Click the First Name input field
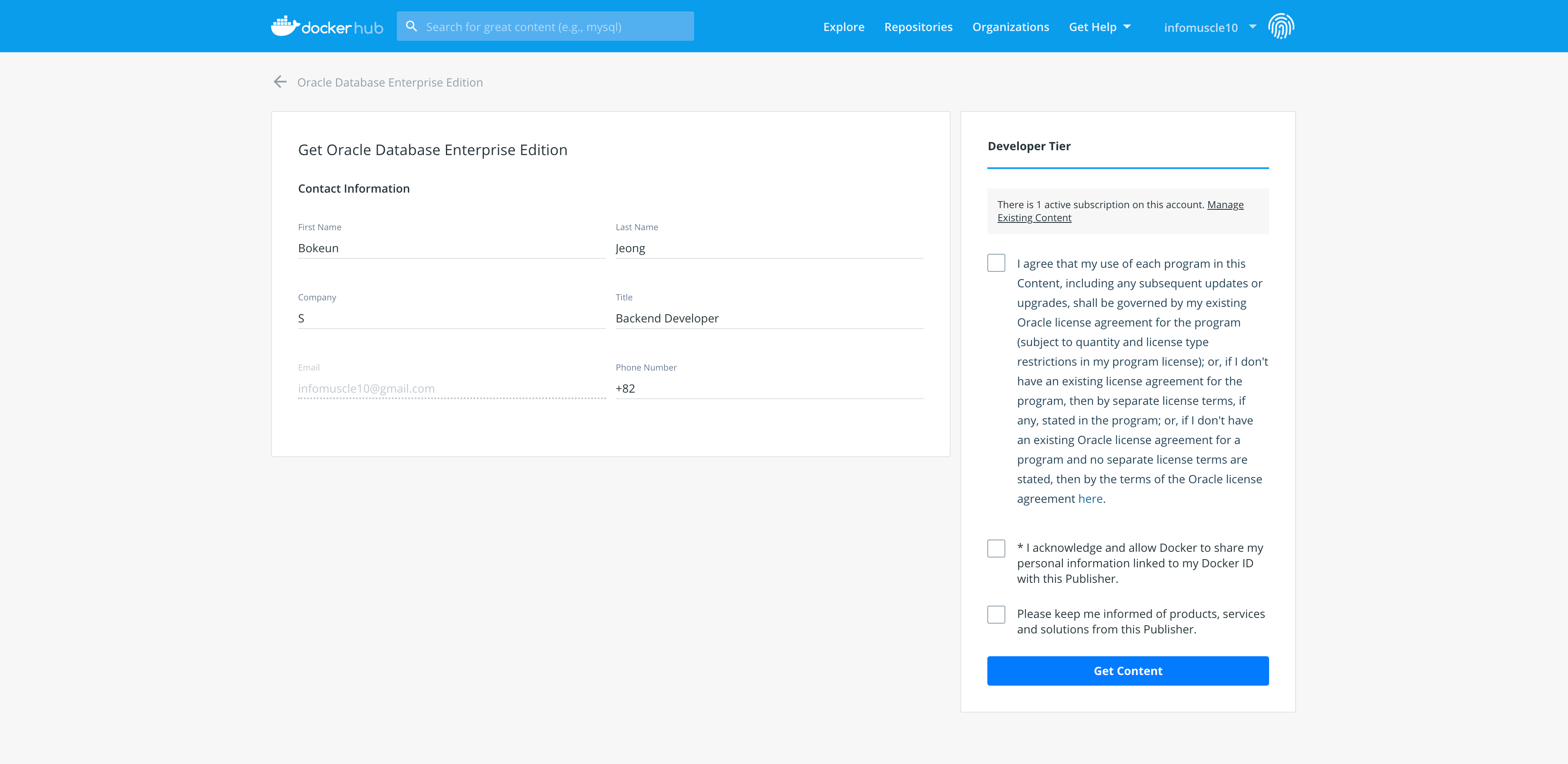The width and height of the screenshot is (1568, 764). (x=451, y=248)
